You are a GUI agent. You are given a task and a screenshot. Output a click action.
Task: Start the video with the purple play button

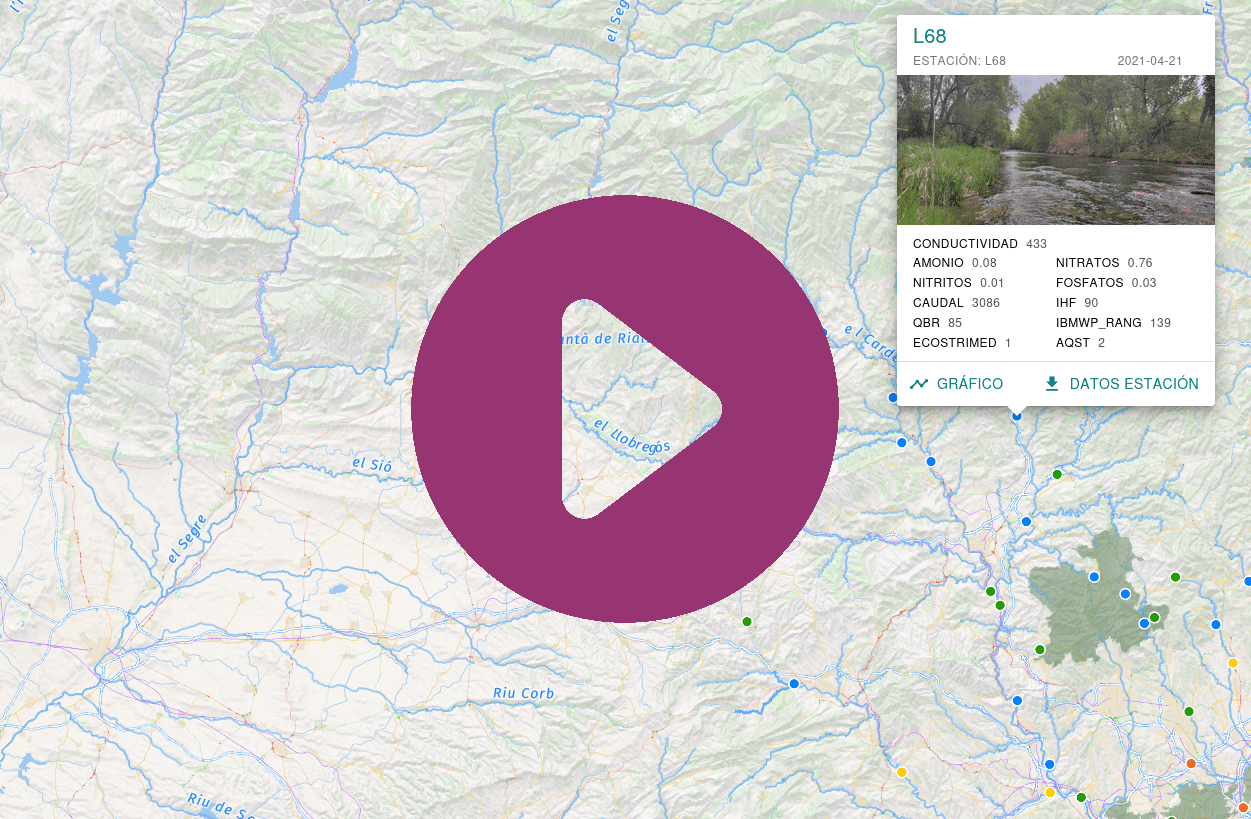(624, 409)
